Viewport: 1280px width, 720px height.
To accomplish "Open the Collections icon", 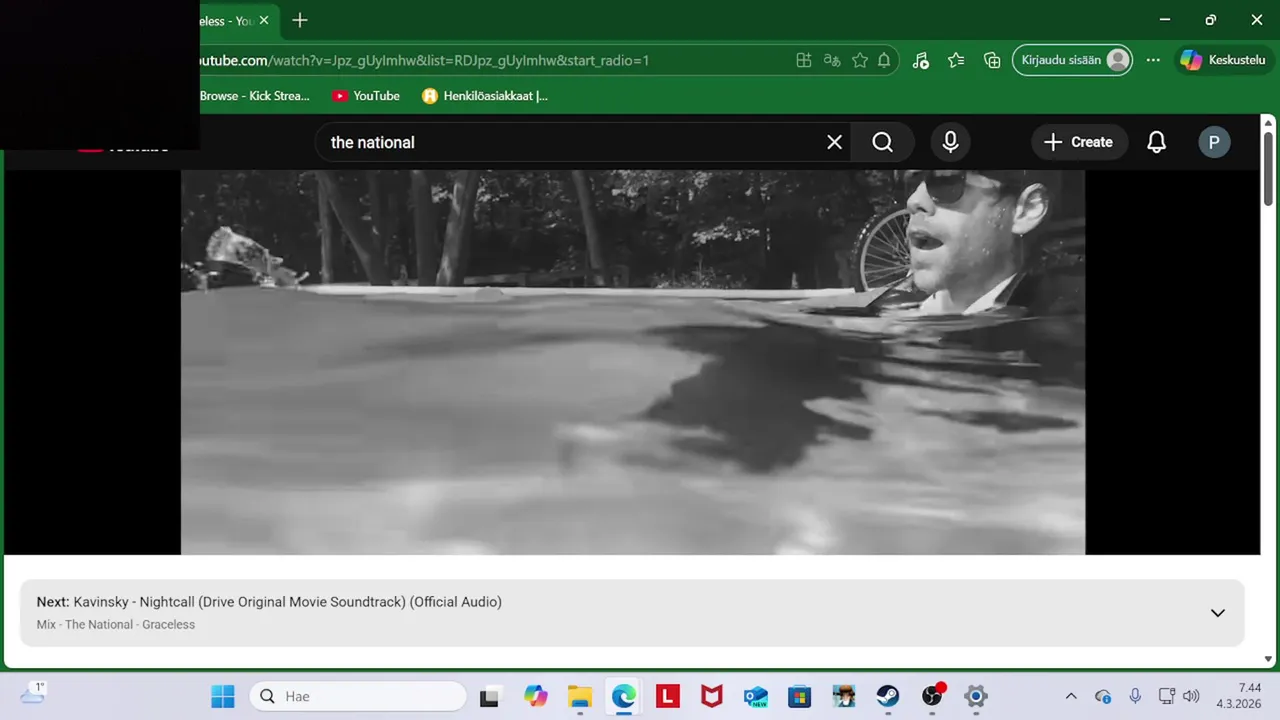I will [992, 60].
